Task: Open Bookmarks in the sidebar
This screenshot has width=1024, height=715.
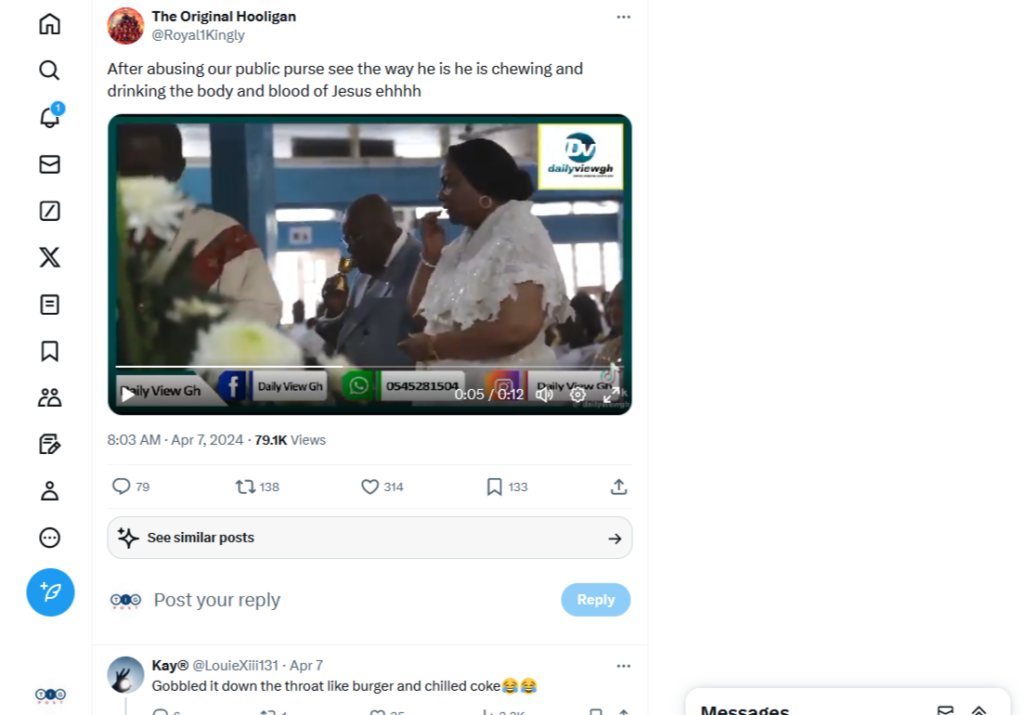Action: (50, 351)
